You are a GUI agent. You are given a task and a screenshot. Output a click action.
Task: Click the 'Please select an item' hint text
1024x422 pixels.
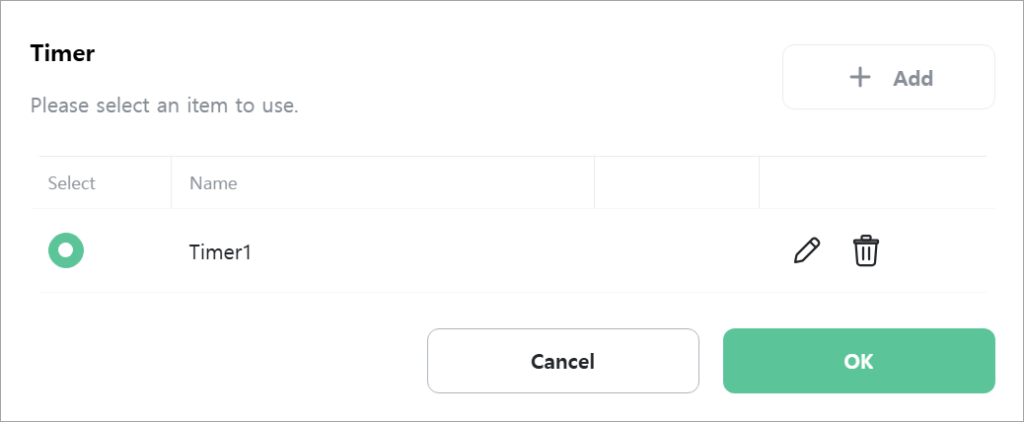point(165,105)
